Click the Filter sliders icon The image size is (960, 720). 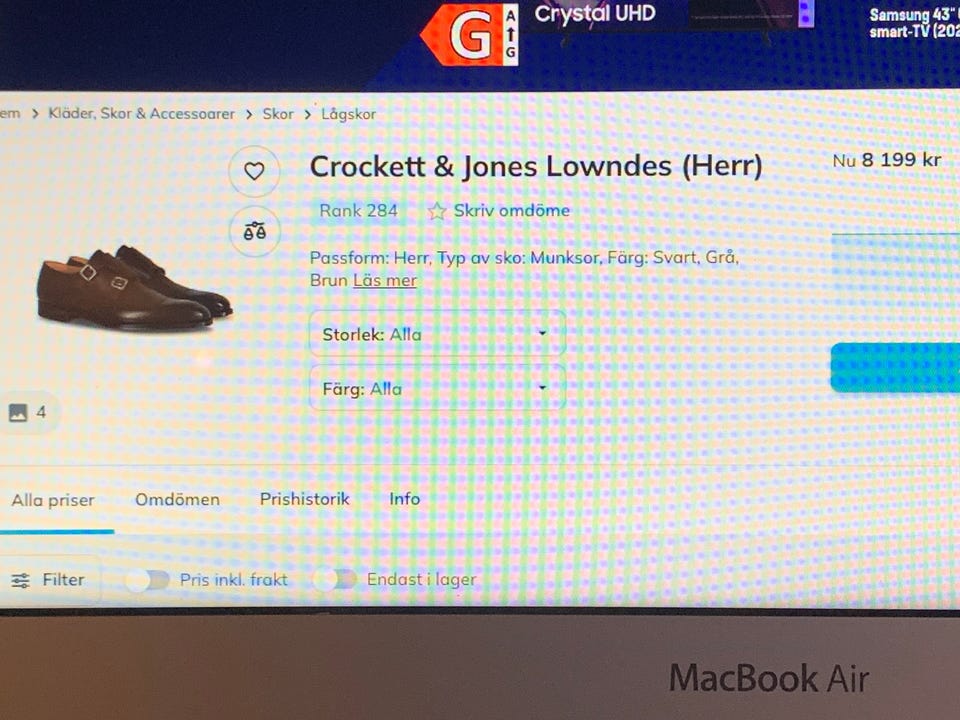pos(20,580)
